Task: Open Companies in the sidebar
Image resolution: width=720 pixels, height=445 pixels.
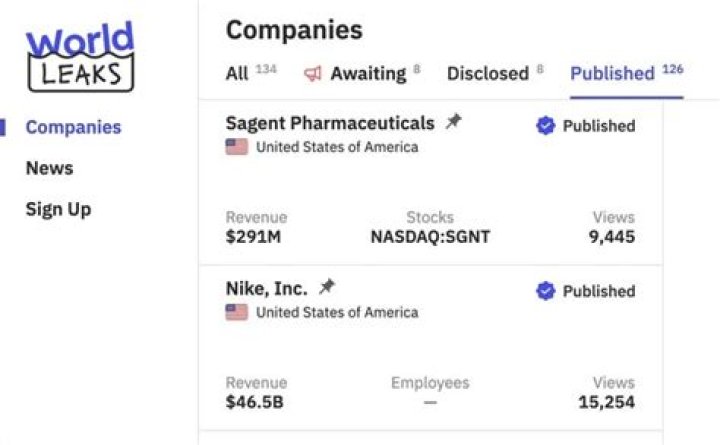Action: [73, 127]
